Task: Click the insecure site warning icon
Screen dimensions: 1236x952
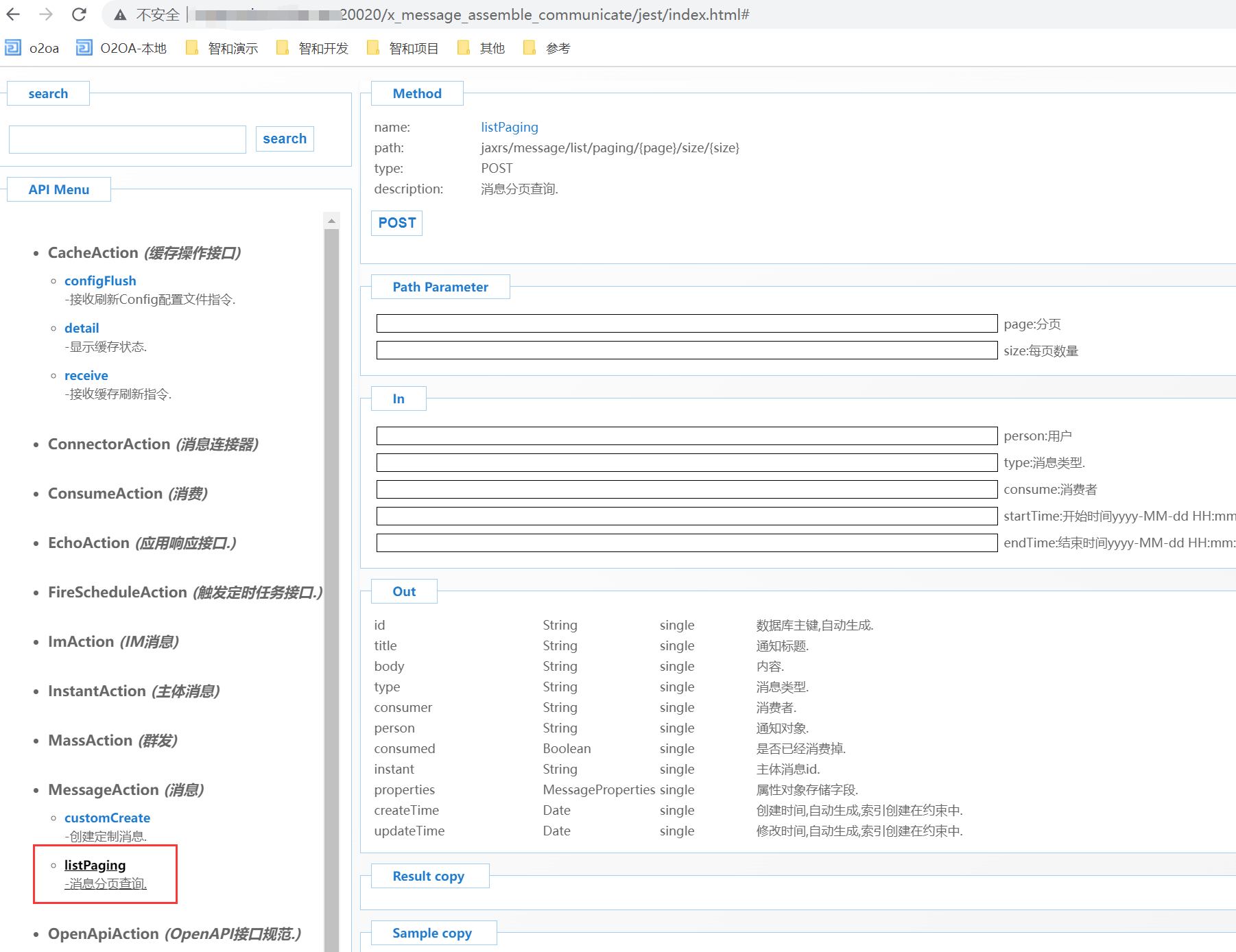Action: coord(120,15)
